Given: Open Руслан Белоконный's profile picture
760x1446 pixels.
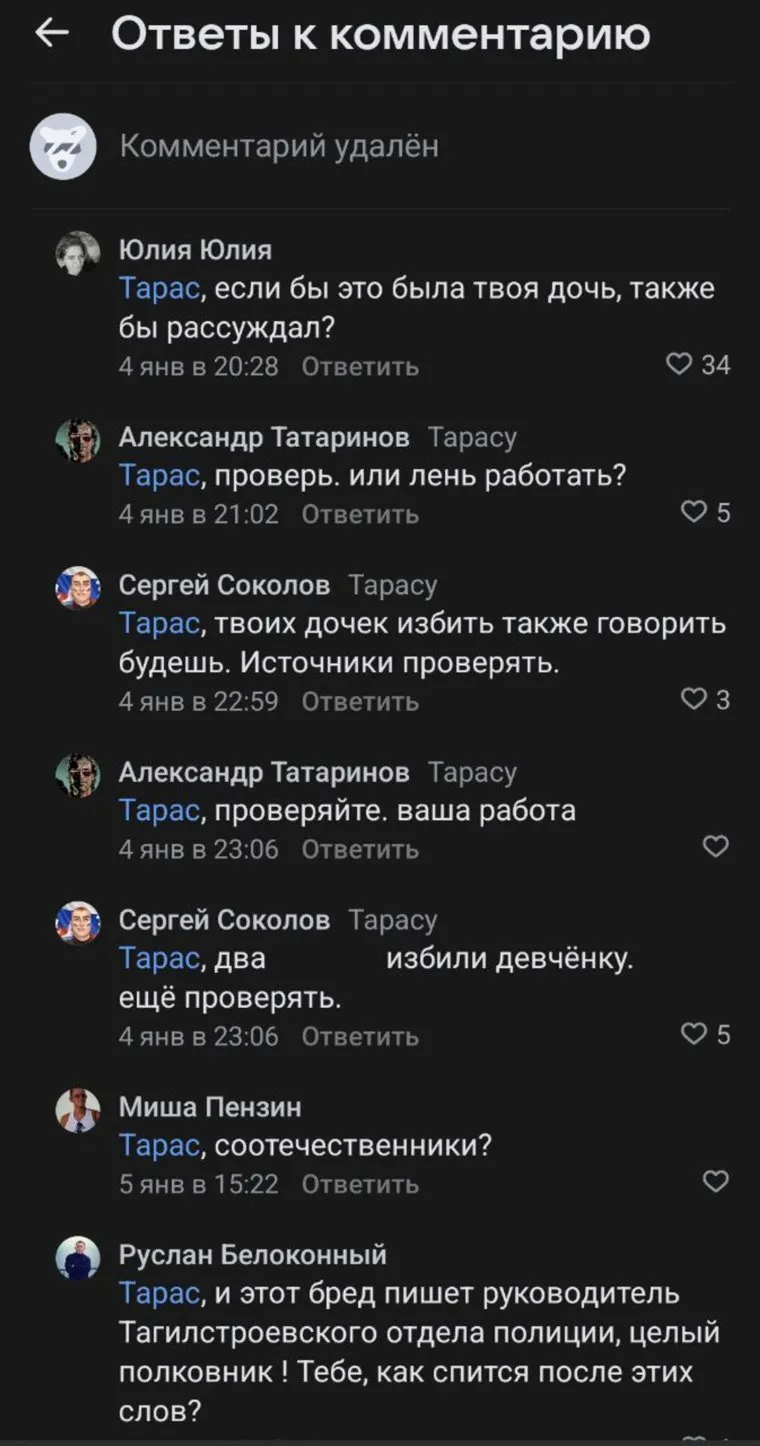Looking at the screenshot, I should [x=77, y=1259].
